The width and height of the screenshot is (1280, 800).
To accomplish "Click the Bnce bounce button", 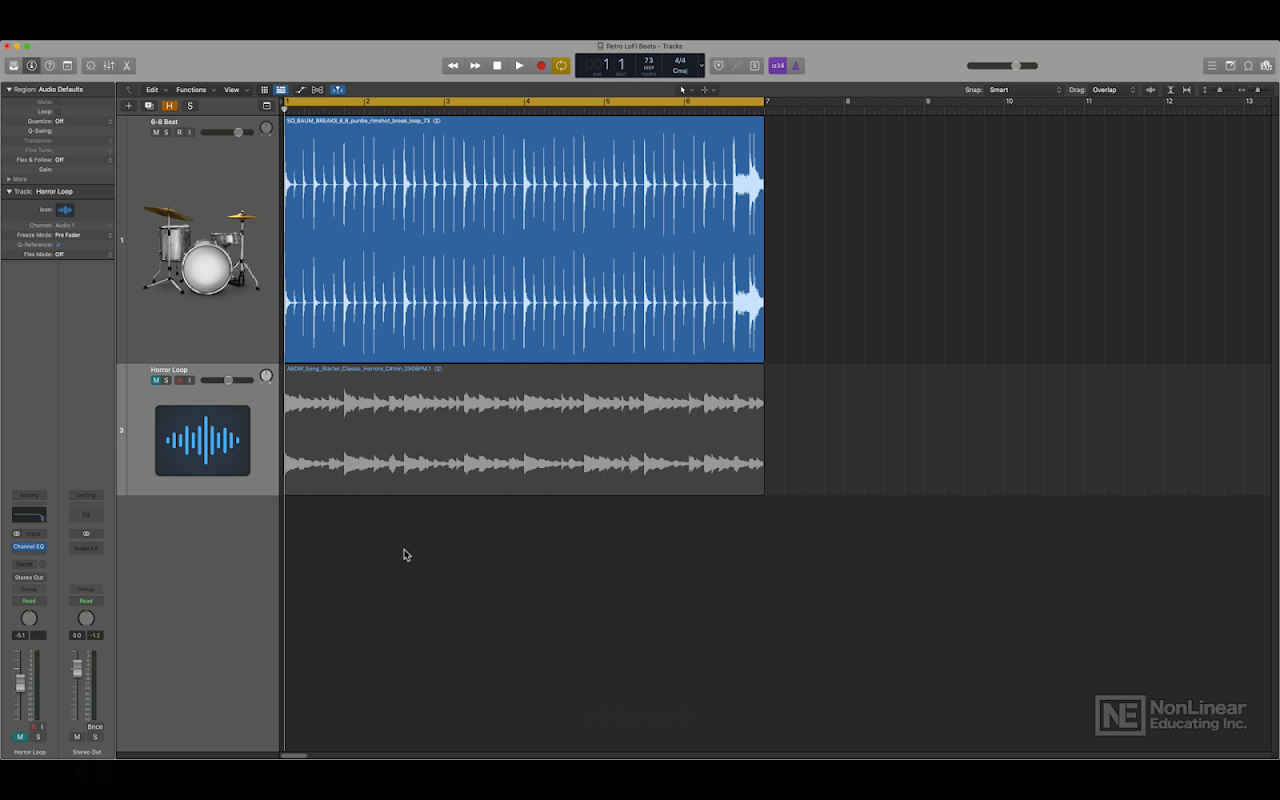I will point(95,727).
